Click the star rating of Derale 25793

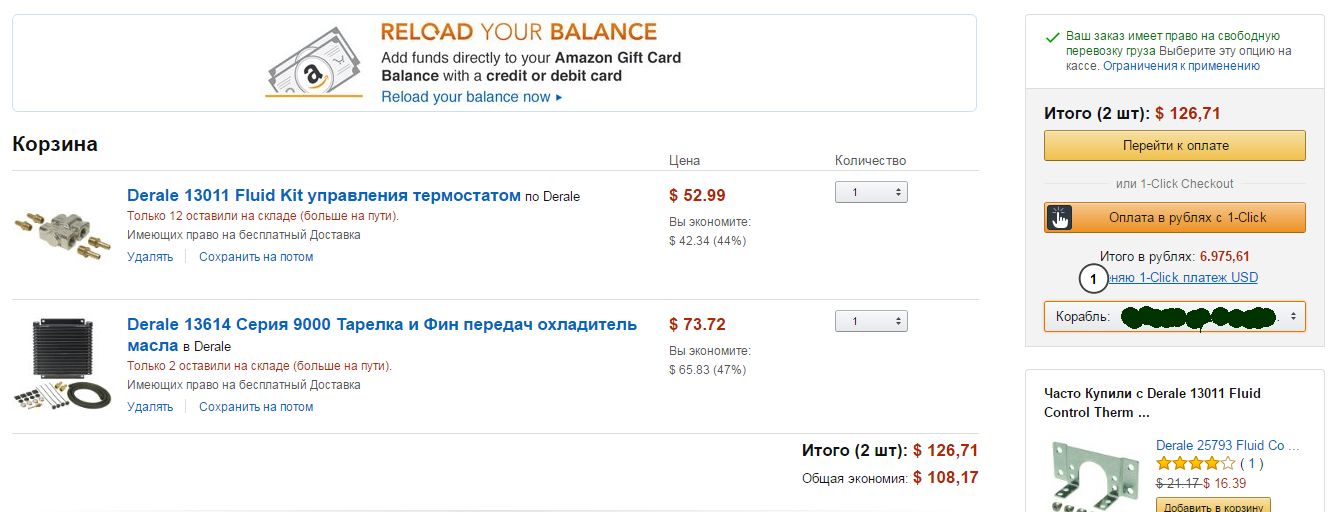point(1195,464)
